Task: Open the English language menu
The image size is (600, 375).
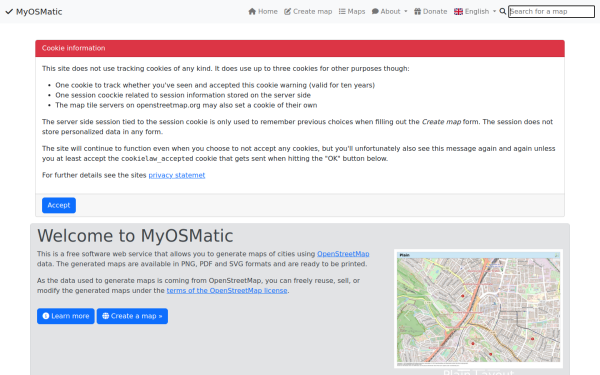Action: coord(475,11)
